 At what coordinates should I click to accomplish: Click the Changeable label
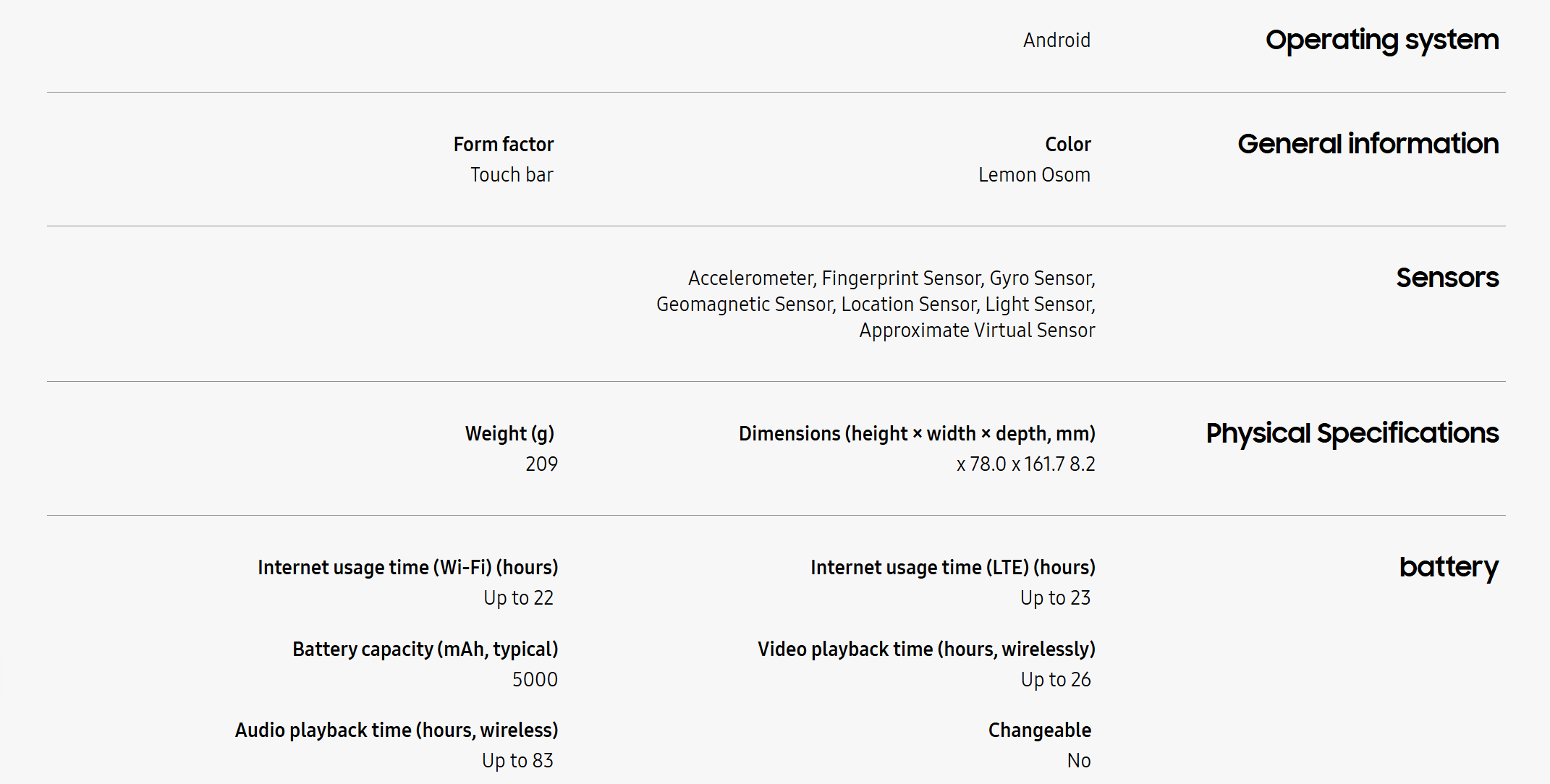1039,730
